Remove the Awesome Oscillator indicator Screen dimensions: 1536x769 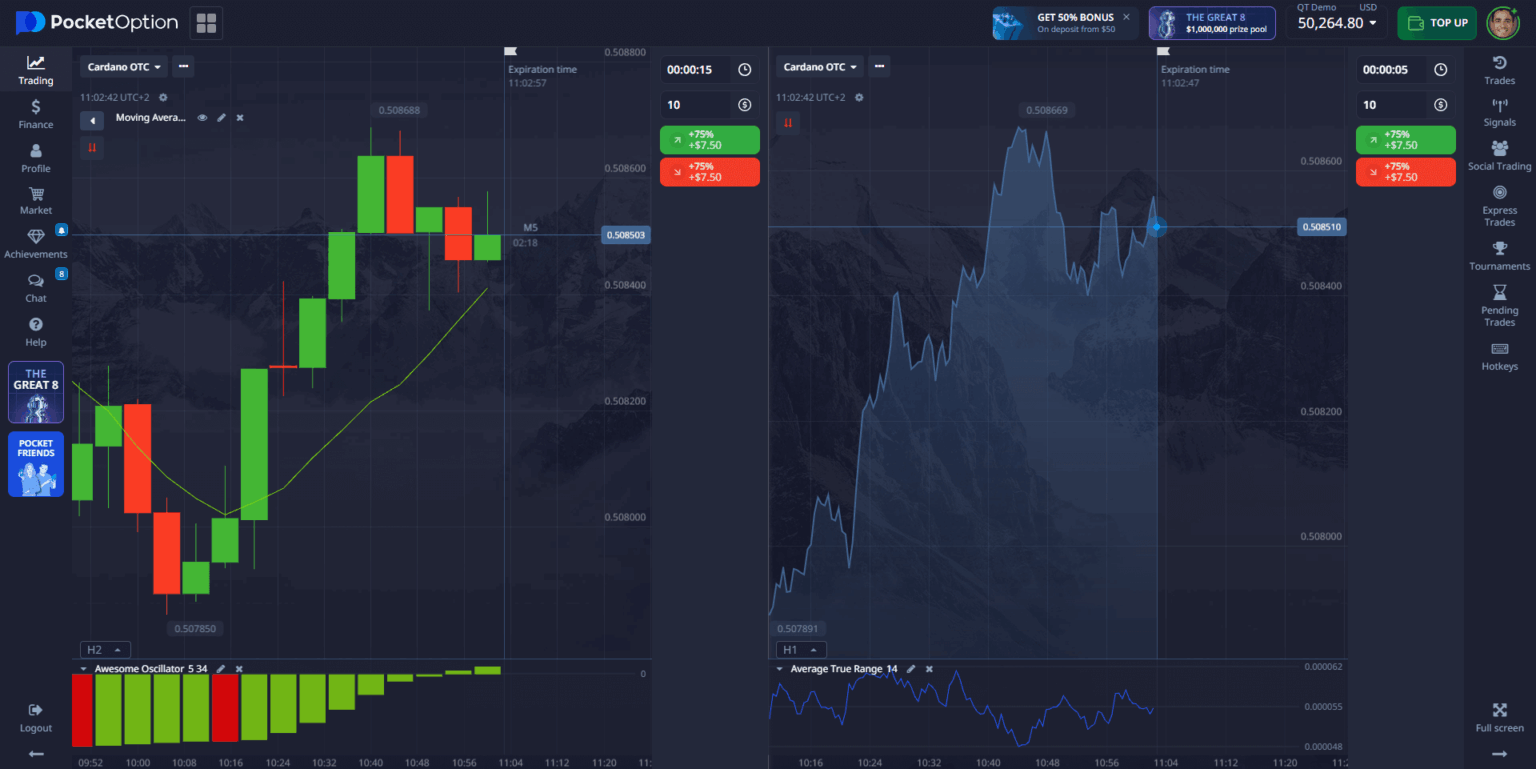[238, 668]
